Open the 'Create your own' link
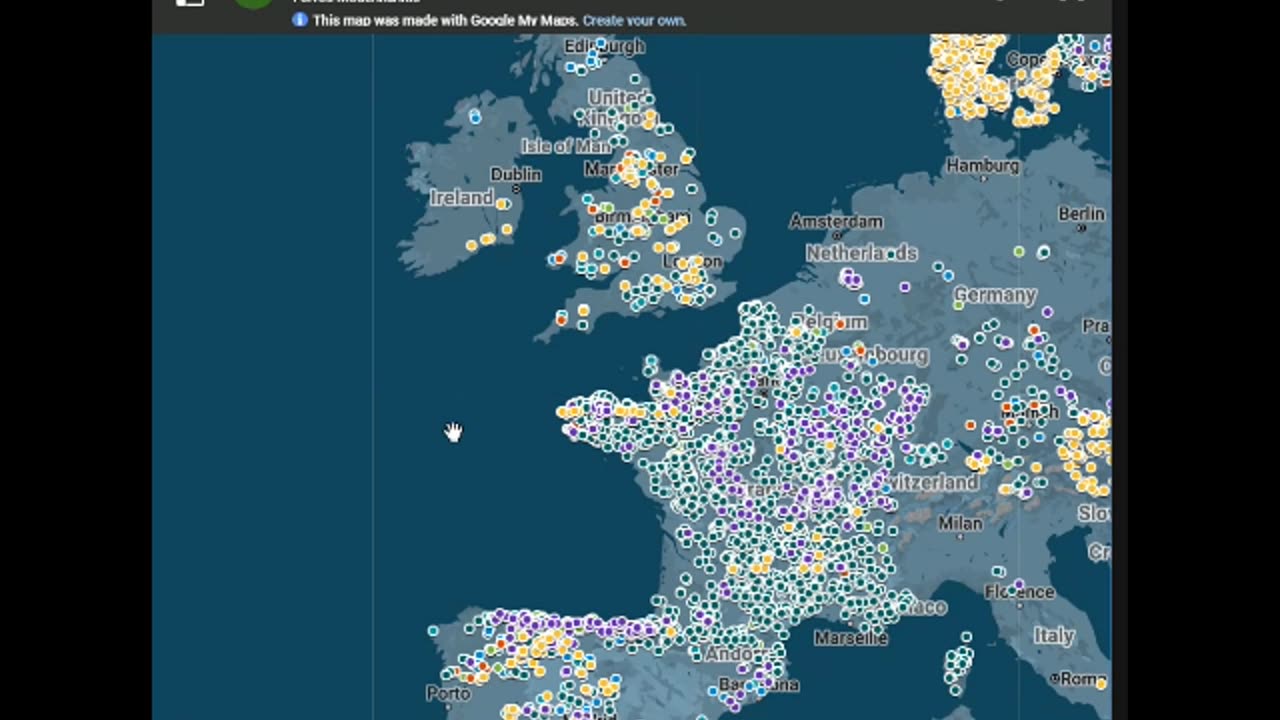1280x720 pixels. coord(634,20)
